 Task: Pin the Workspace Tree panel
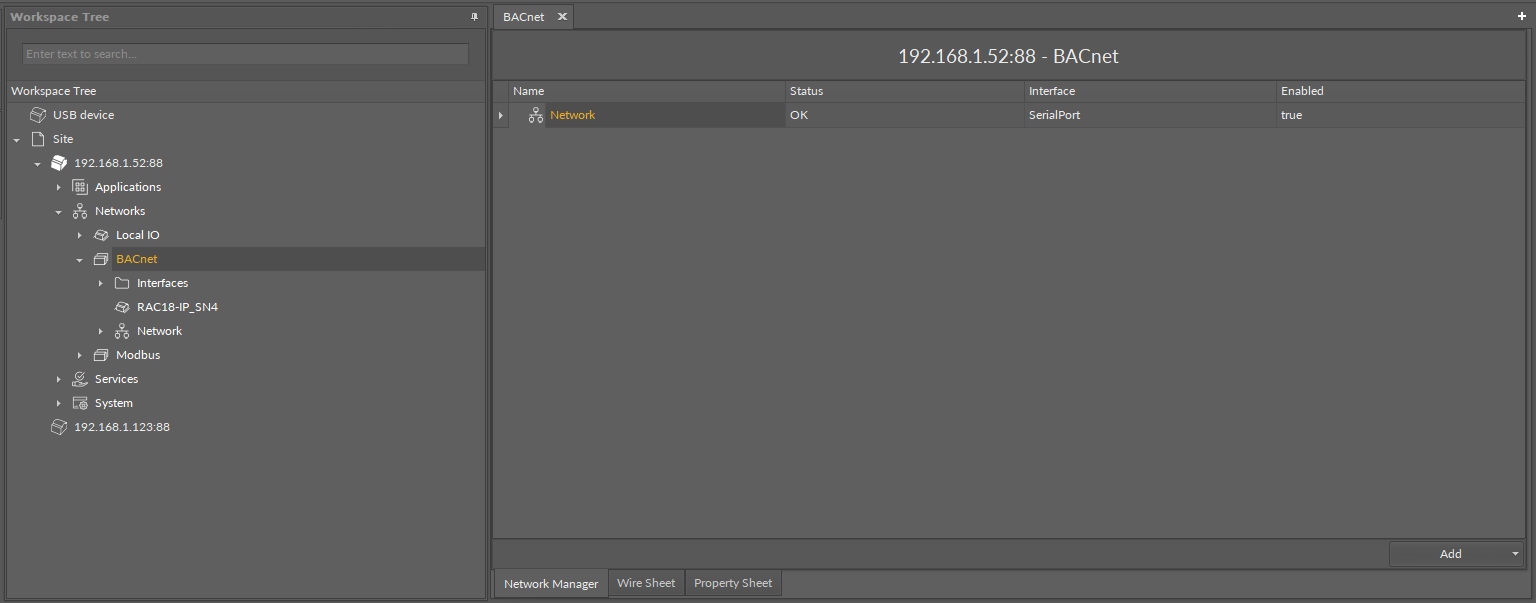[x=474, y=17]
